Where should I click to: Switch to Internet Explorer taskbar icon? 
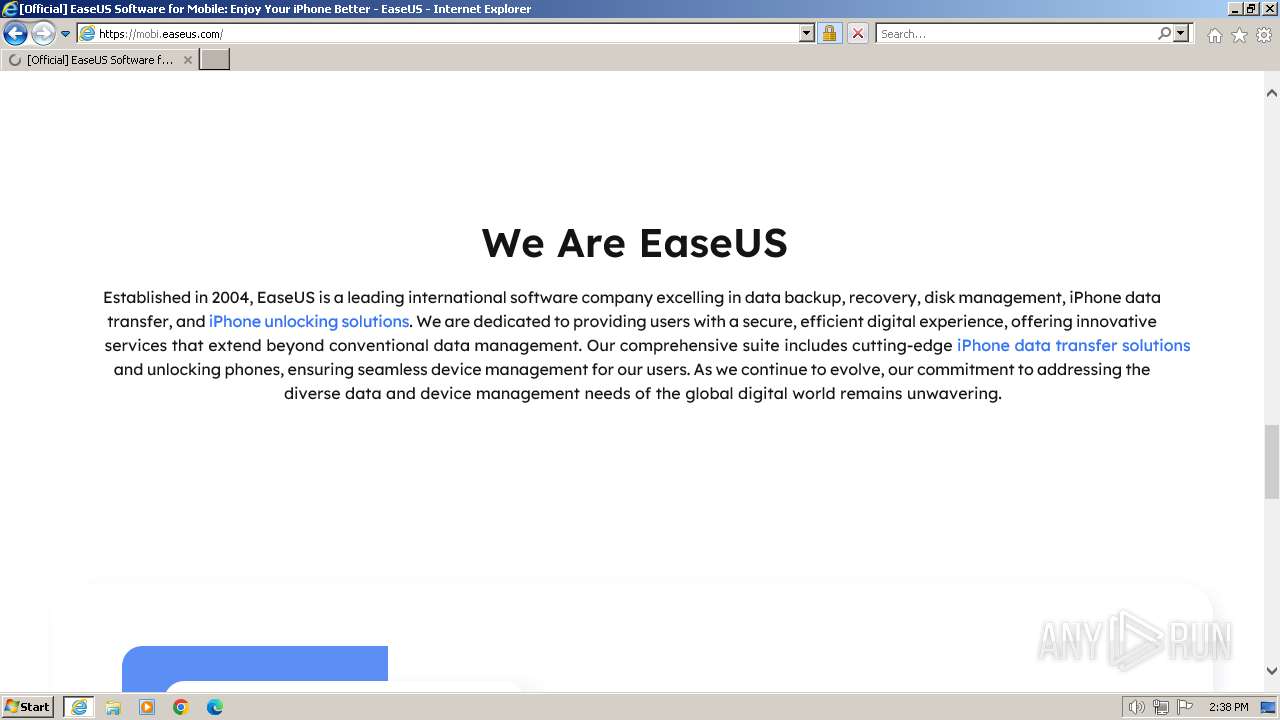coord(79,707)
